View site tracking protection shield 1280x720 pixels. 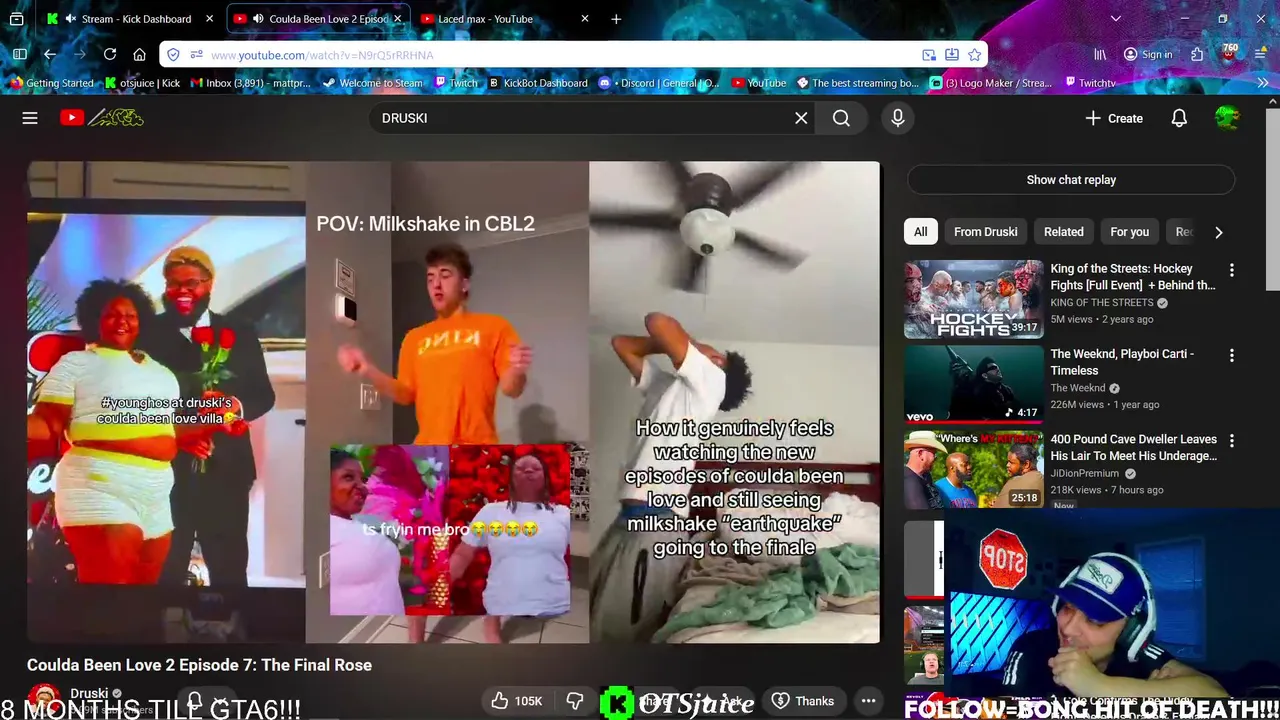coord(174,55)
